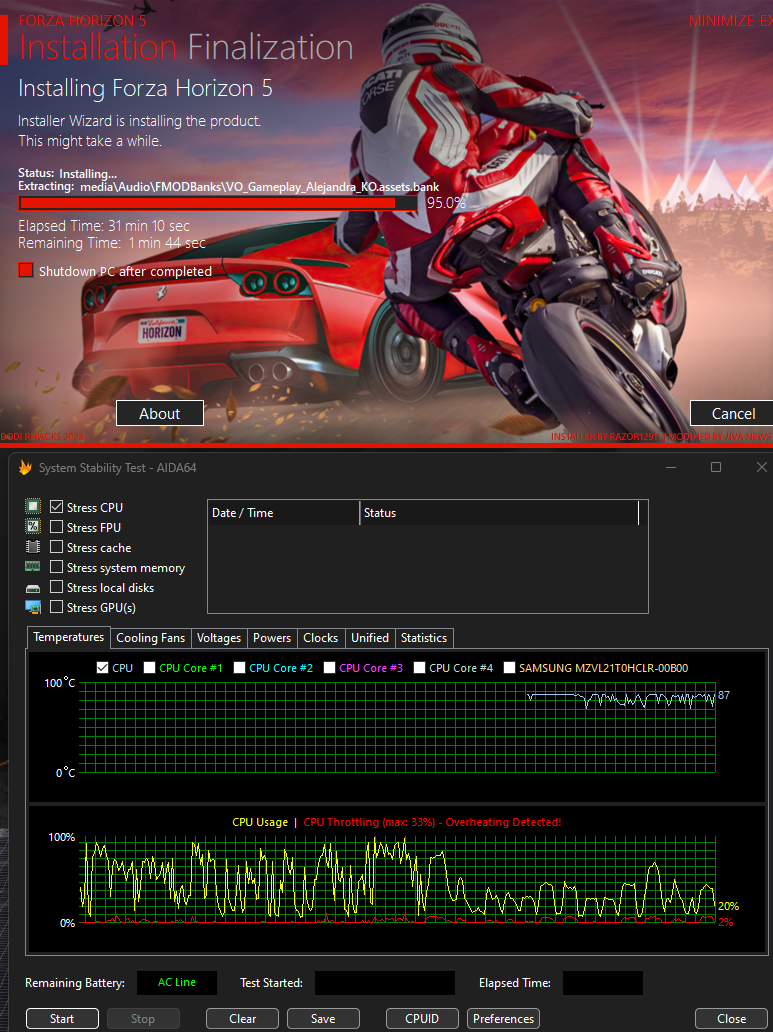
Task: Enable the Stress local disks checkbox
Action: click(57, 586)
